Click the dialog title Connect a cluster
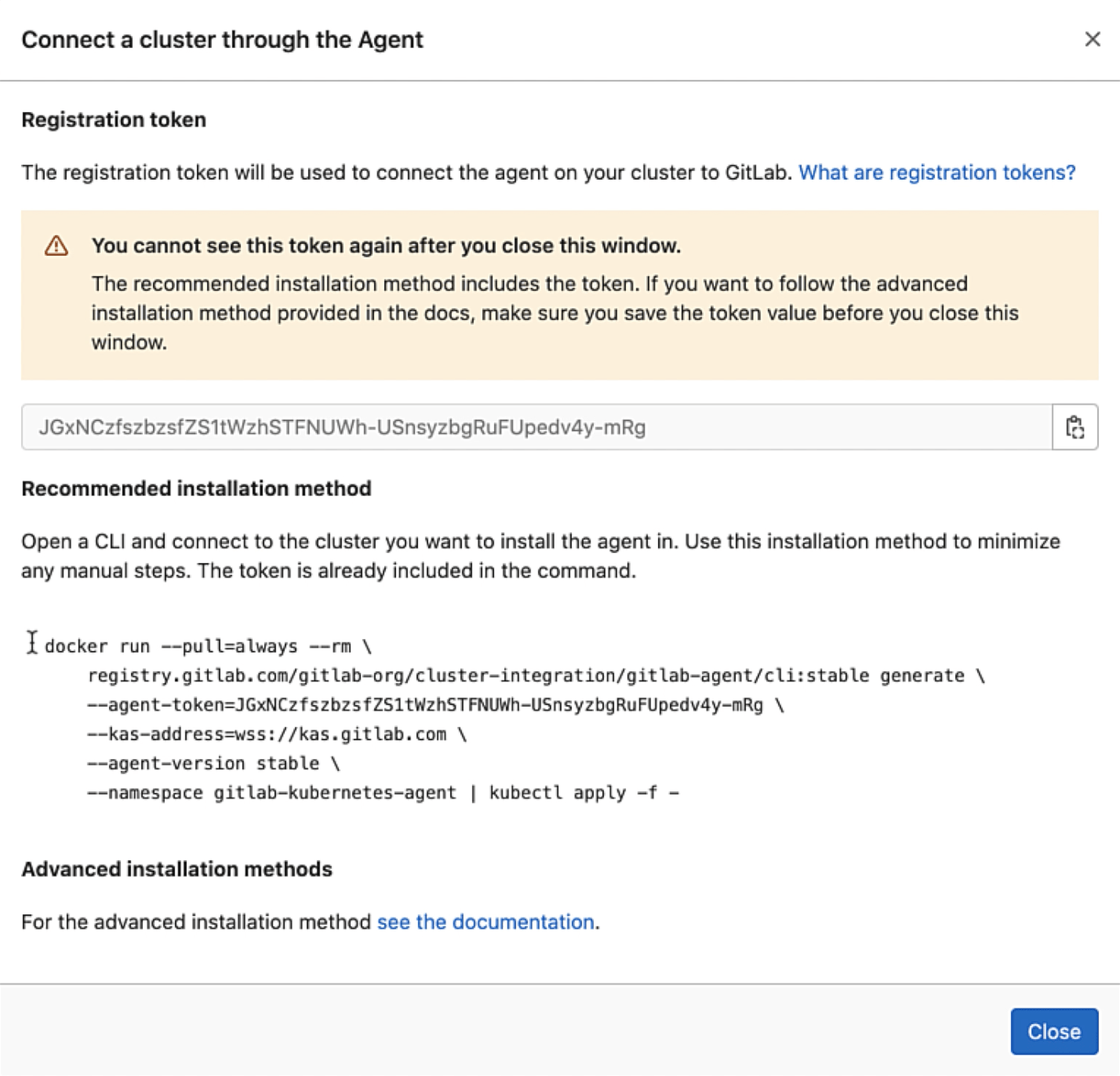Screen dimensions: 1120x1076 223,39
